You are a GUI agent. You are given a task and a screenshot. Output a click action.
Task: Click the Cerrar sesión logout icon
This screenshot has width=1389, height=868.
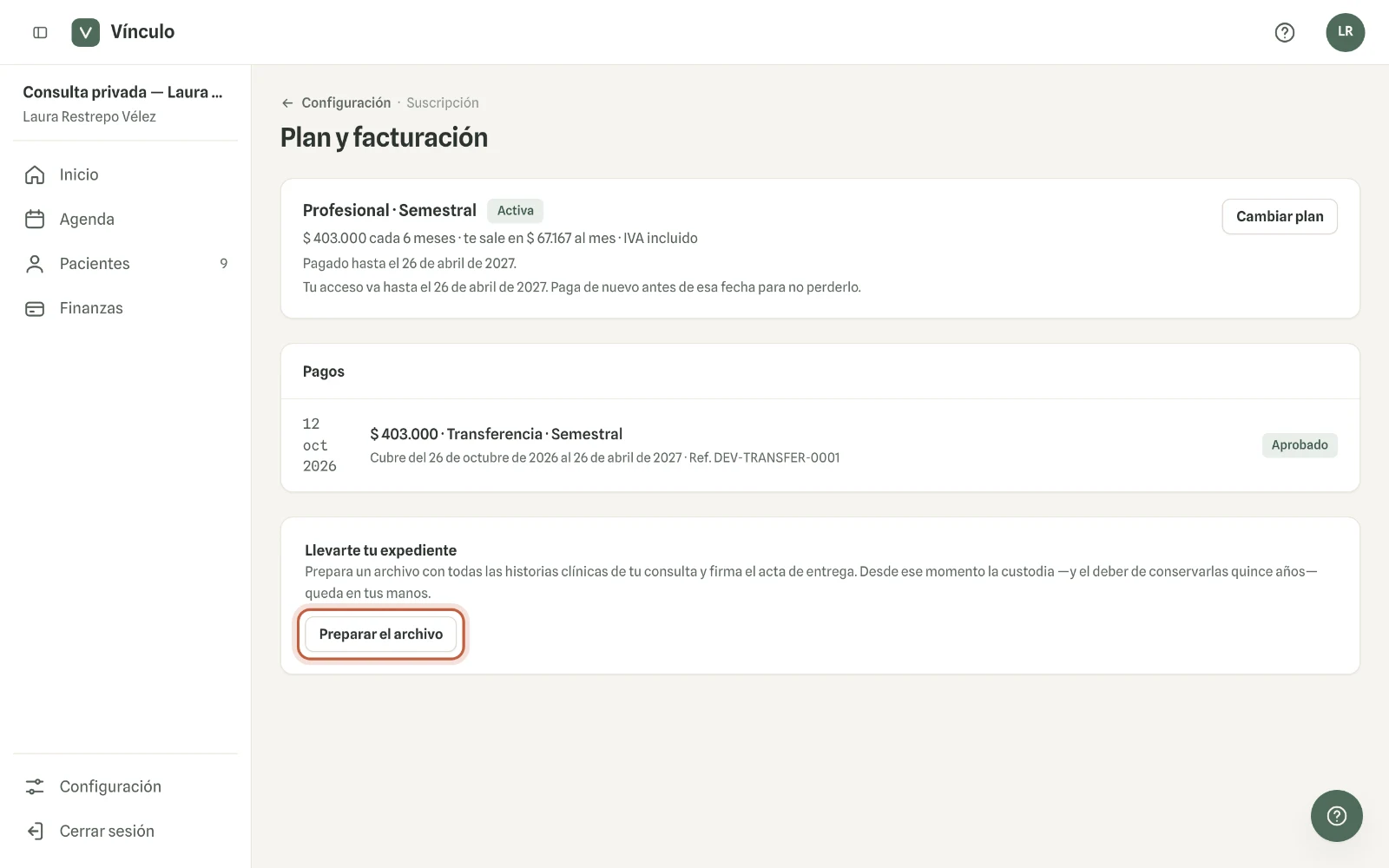35,831
